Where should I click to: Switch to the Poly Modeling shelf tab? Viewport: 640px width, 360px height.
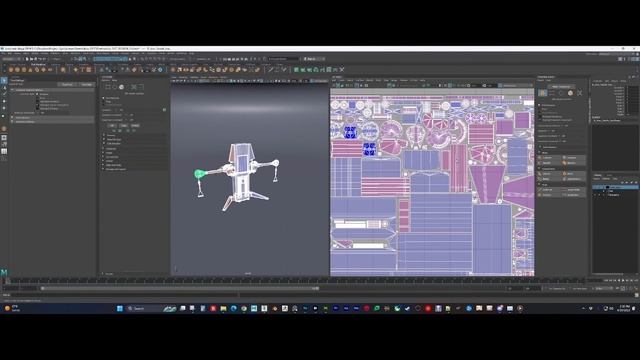[38, 64]
